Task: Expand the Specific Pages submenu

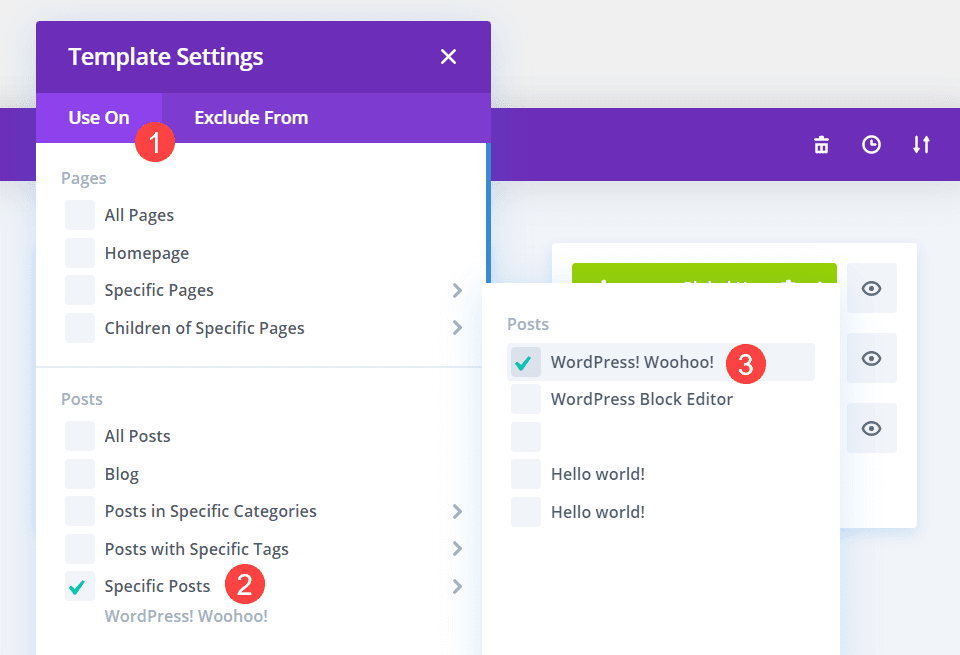Action: coord(457,290)
